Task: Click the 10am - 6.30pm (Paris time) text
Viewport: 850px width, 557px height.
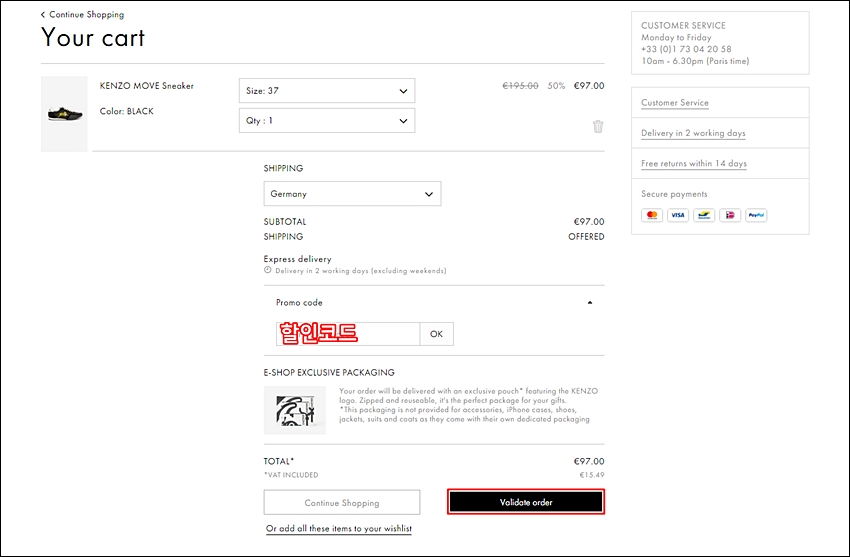Action: (695, 61)
